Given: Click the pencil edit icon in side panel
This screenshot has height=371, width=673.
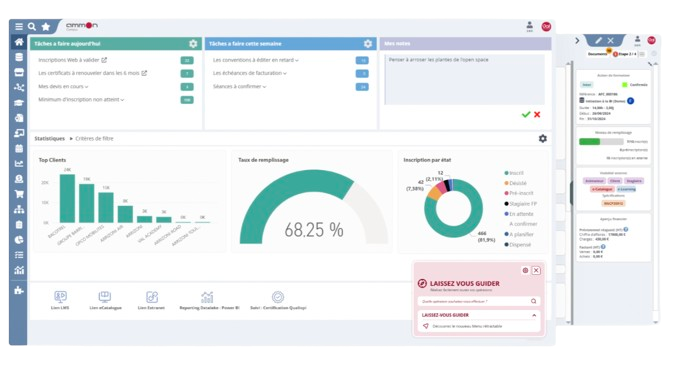Looking at the screenshot, I should point(598,40).
